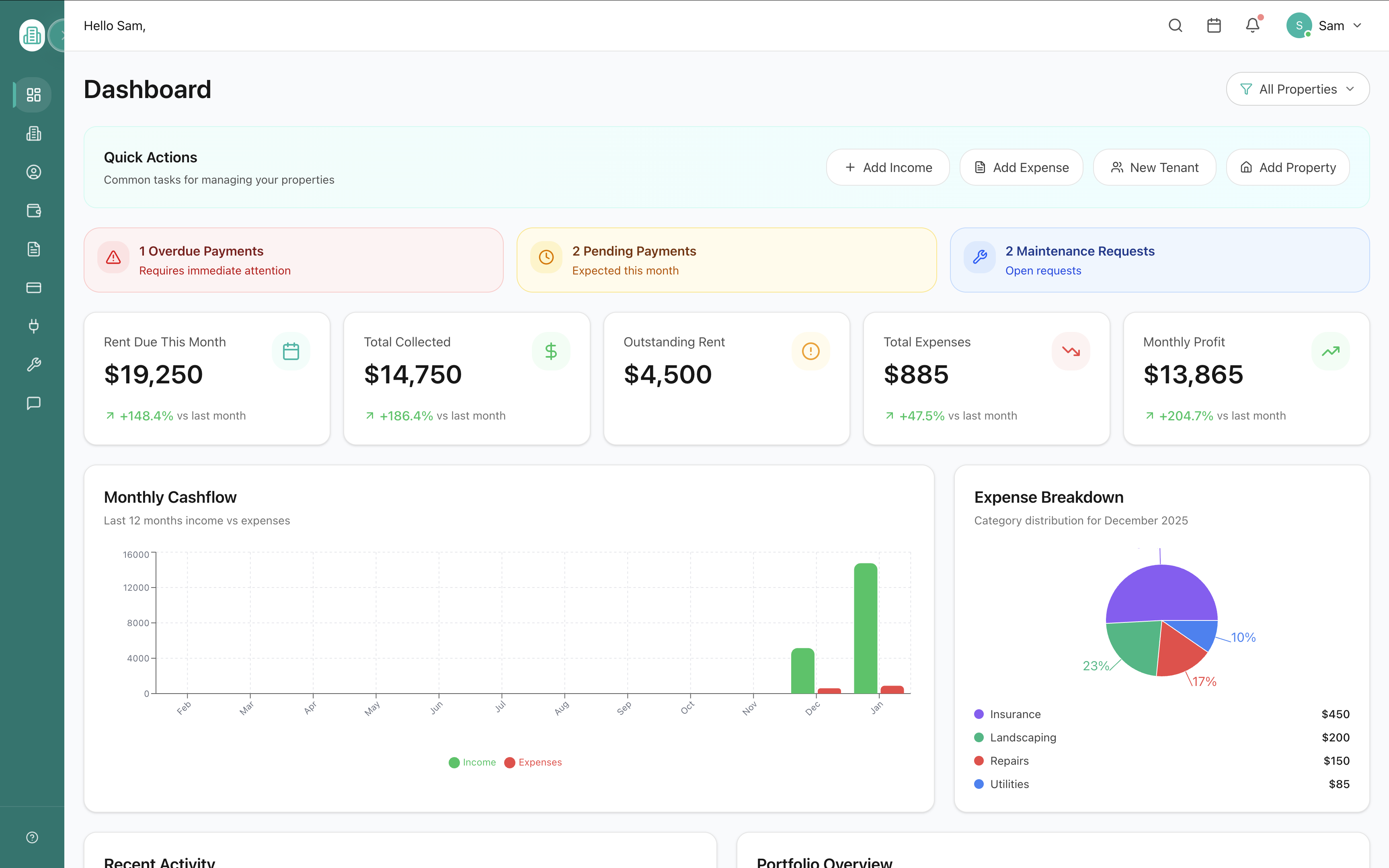Viewport: 1389px width, 868px height.
Task: Open the notifications bell
Action: (x=1252, y=25)
